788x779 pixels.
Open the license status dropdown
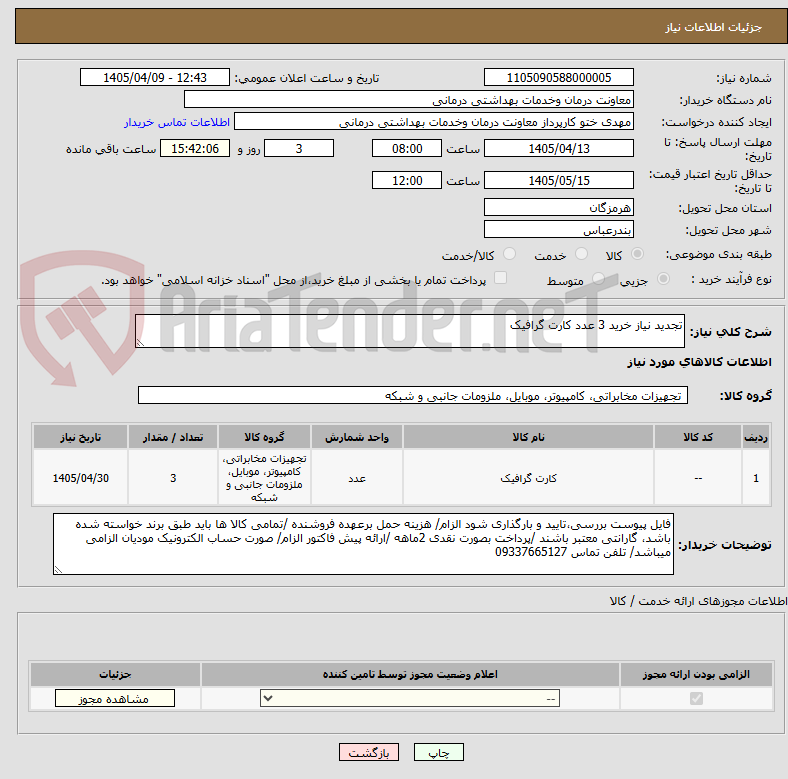[410, 698]
